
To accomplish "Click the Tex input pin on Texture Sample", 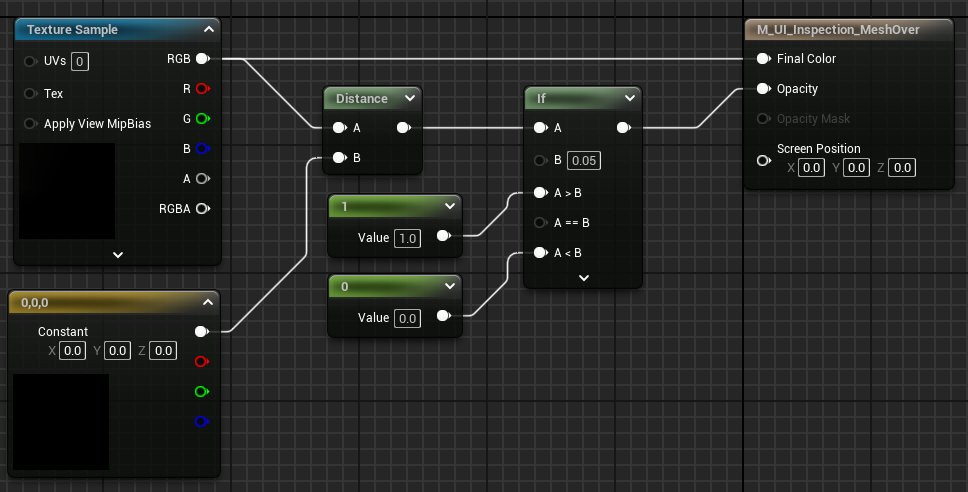I will coord(30,93).
